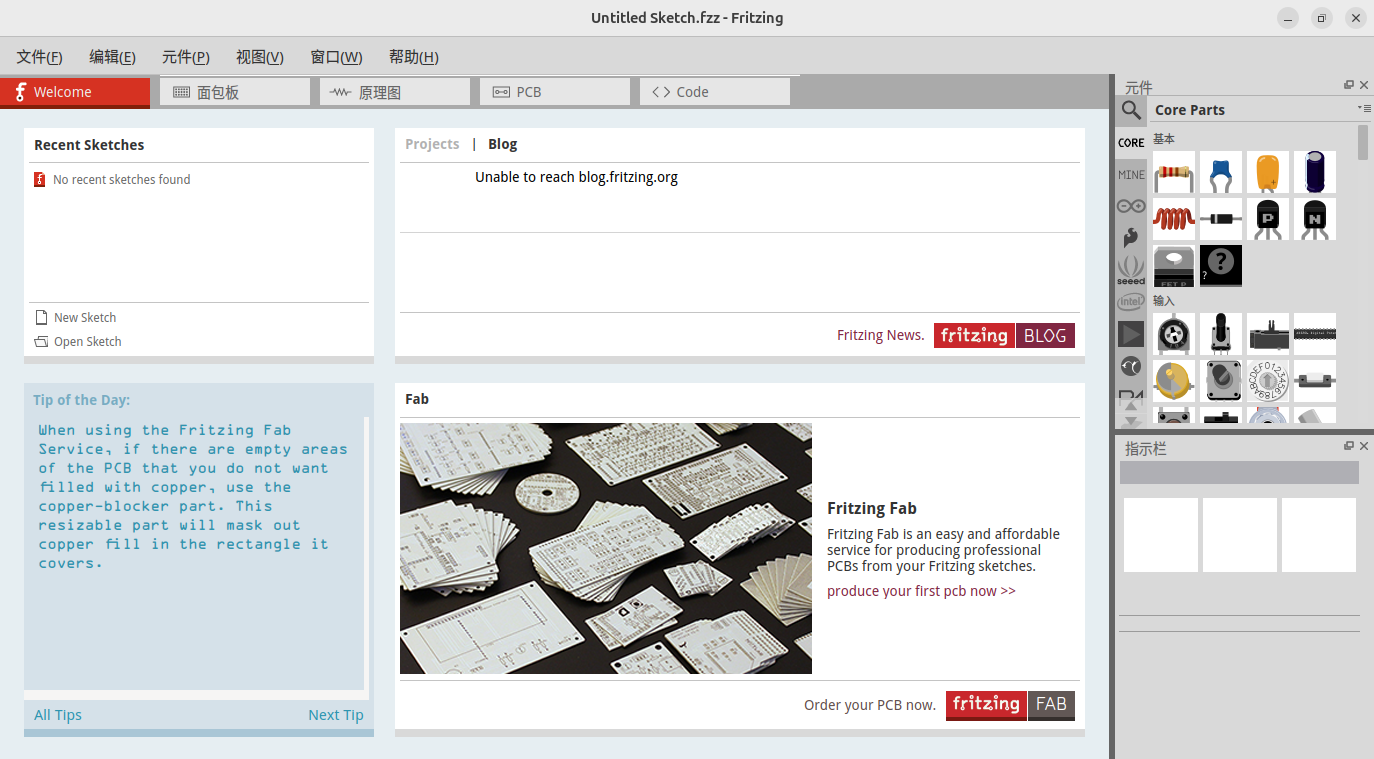The width and height of the screenshot is (1374, 759).
Task: Pick the N-type transistor part
Action: 1315,219
